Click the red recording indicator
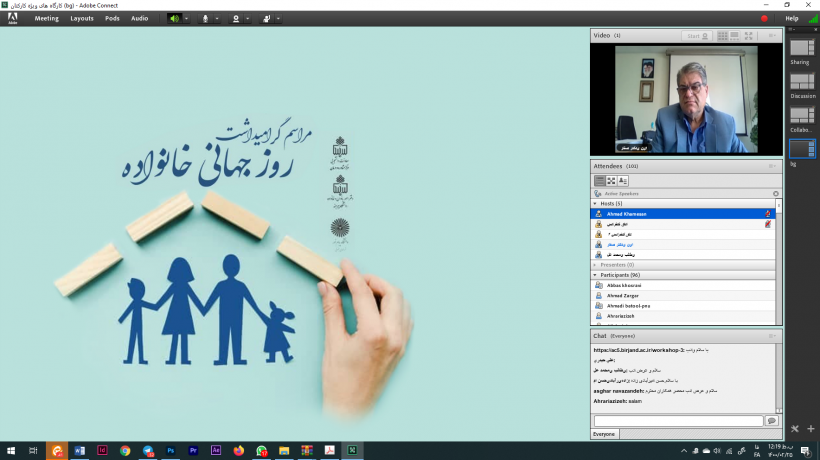 click(x=764, y=18)
